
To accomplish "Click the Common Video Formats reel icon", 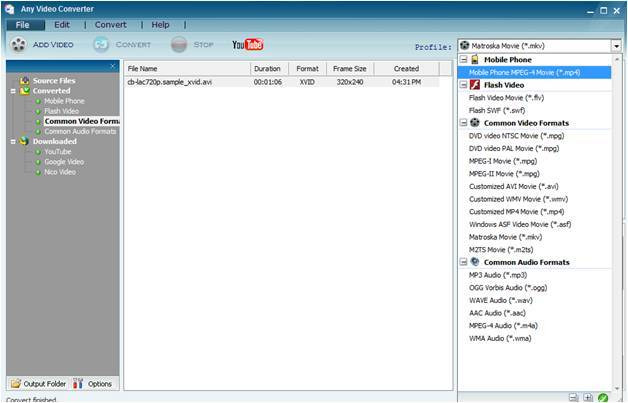I will (475, 123).
